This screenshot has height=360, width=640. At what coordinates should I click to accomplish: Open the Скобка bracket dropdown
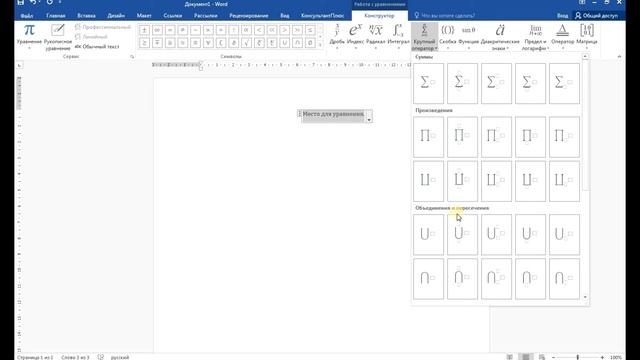click(x=448, y=36)
